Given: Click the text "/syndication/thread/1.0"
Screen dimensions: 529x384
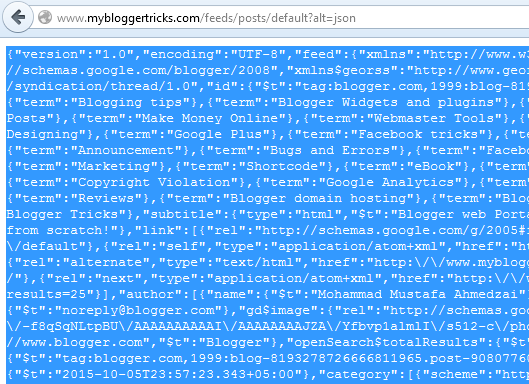Looking at the screenshot, I should click(x=98, y=86).
